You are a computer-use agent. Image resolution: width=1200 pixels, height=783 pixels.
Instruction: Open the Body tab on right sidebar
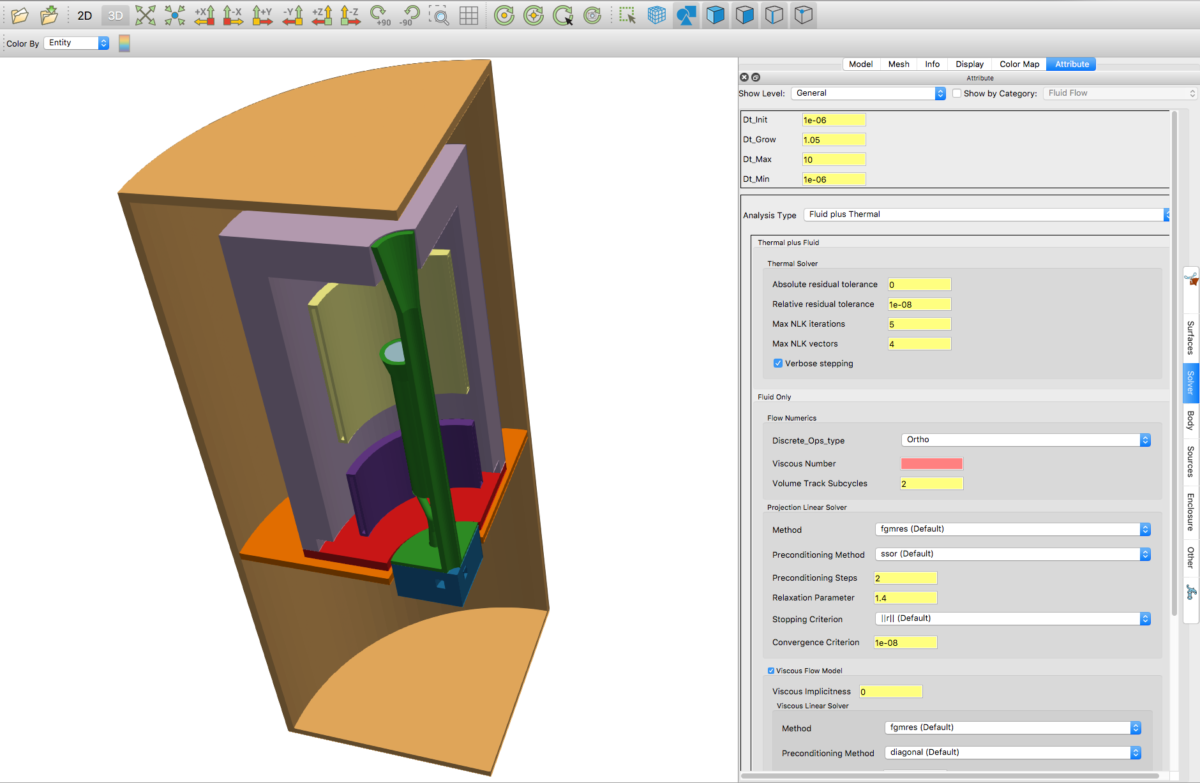tap(1188, 420)
